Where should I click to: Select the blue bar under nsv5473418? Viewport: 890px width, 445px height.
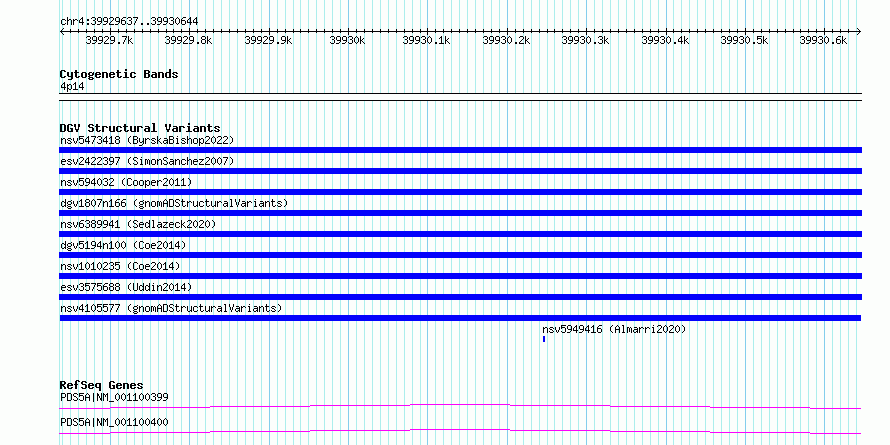pos(461,150)
